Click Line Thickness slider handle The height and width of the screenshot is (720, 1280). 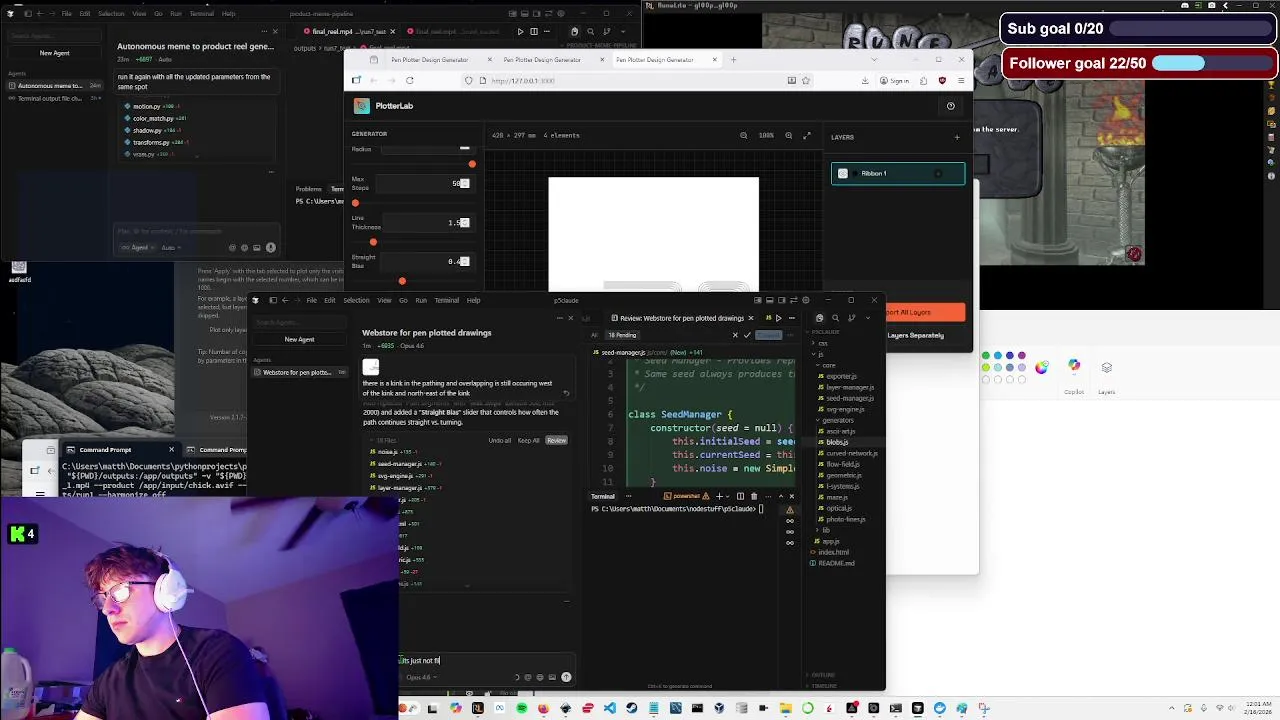[x=373, y=242]
